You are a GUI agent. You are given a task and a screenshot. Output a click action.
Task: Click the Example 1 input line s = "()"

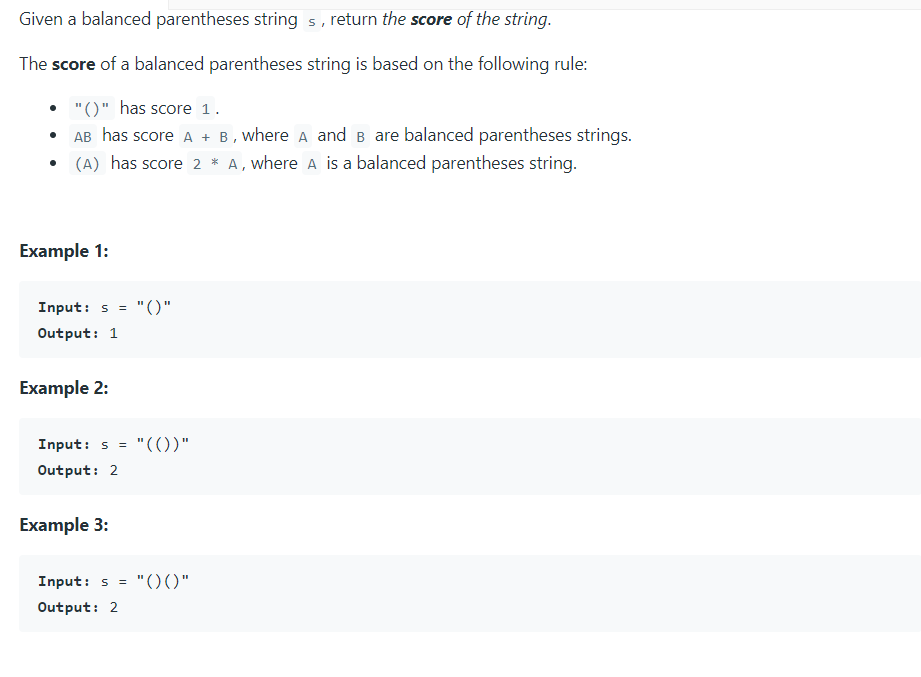pos(105,307)
